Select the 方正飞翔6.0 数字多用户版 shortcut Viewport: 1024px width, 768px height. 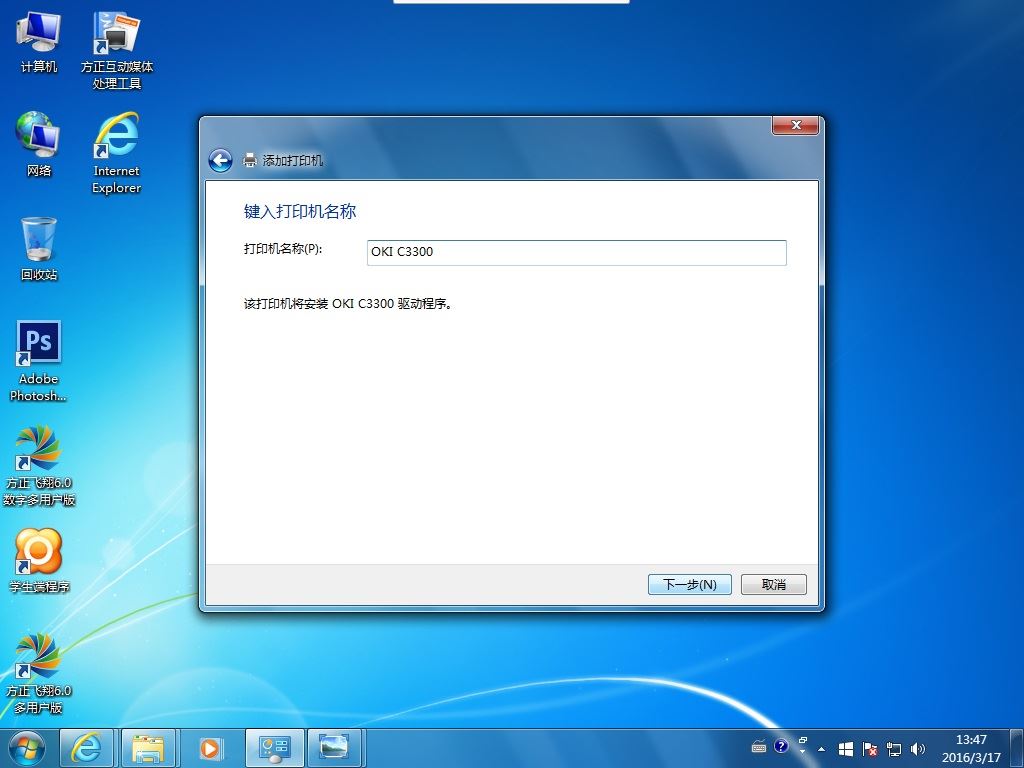[39, 466]
